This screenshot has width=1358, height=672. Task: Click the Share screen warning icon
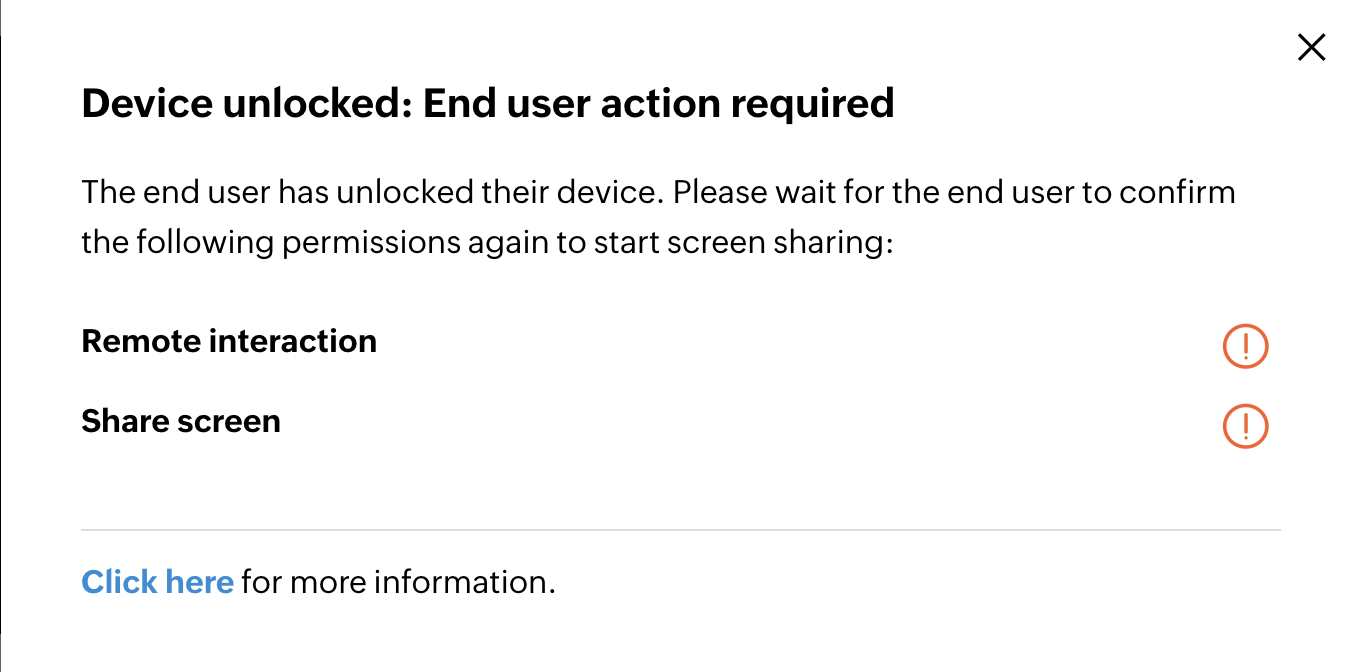click(1245, 427)
